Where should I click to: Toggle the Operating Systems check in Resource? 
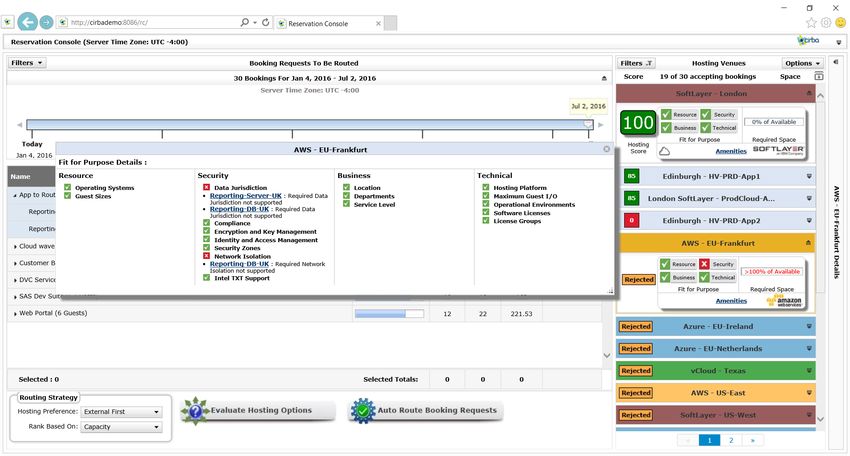tap(68, 188)
